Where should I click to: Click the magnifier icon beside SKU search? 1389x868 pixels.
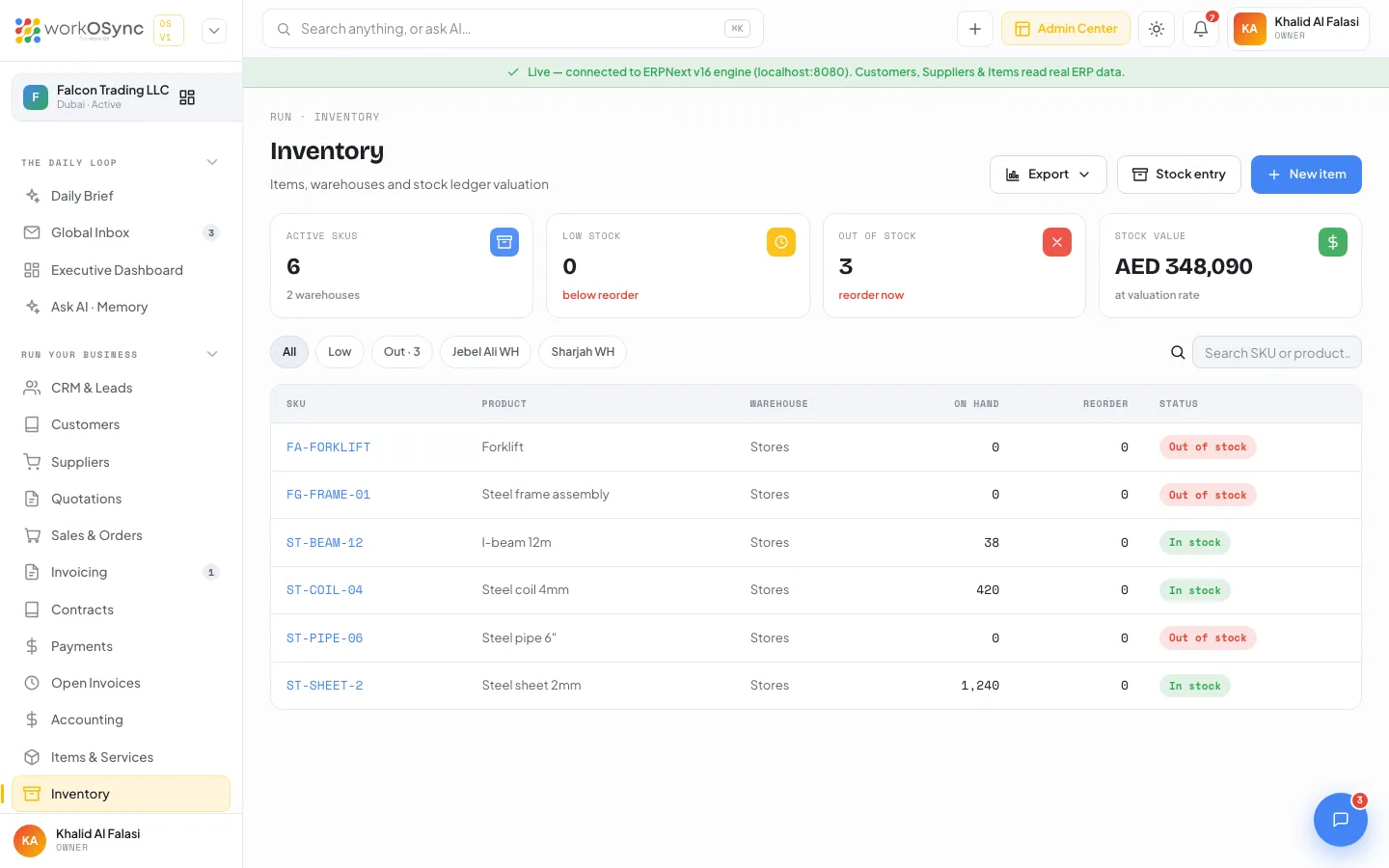coord(1178,353)
